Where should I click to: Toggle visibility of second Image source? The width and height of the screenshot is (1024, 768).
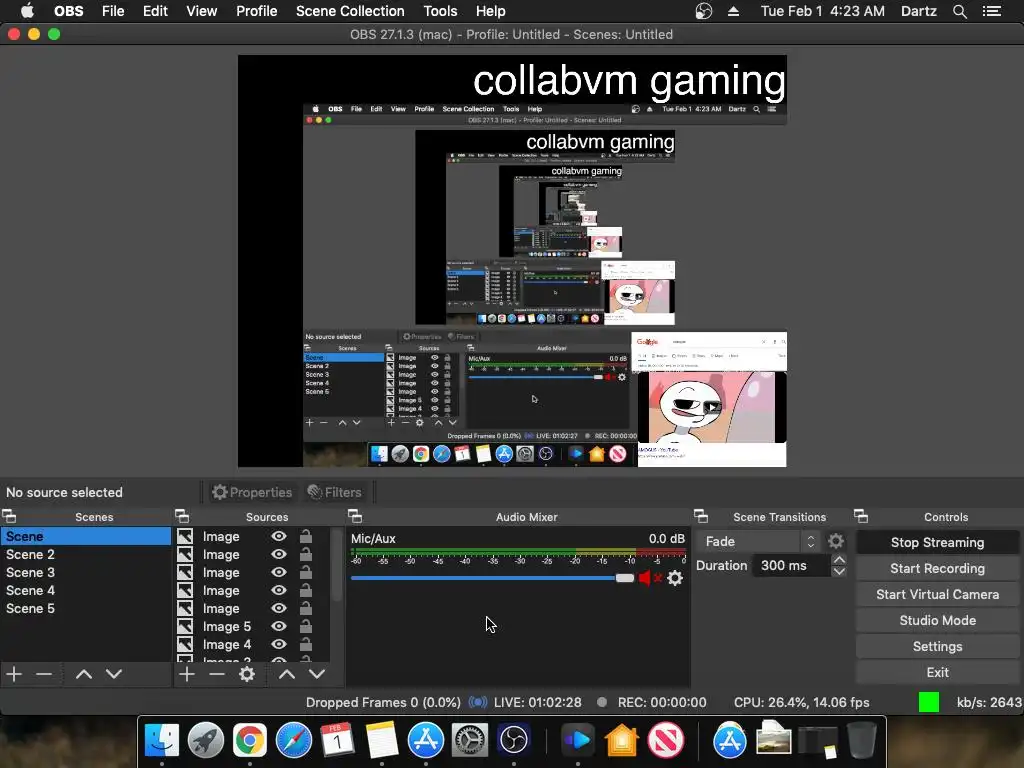click(279, 554)
